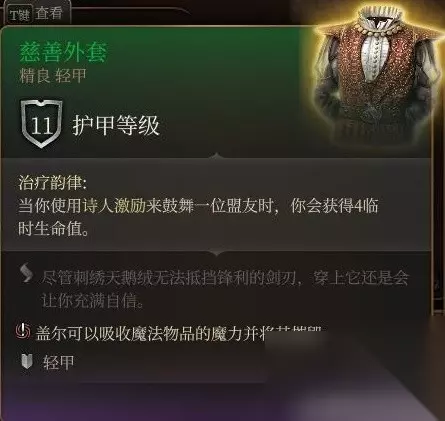This screenshot has height=421, width=445.
Task: Click the 护甲等级 label text
Action: tap(116, 126)
